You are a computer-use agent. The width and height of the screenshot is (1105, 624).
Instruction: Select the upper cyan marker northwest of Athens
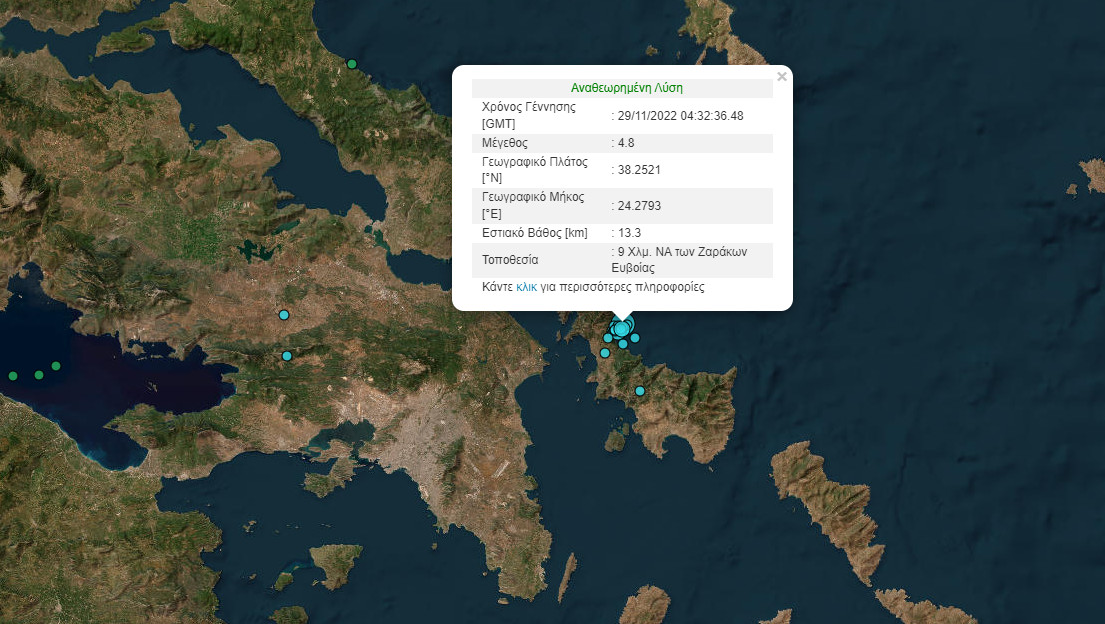pyautogui.click(x=284, y=315)
